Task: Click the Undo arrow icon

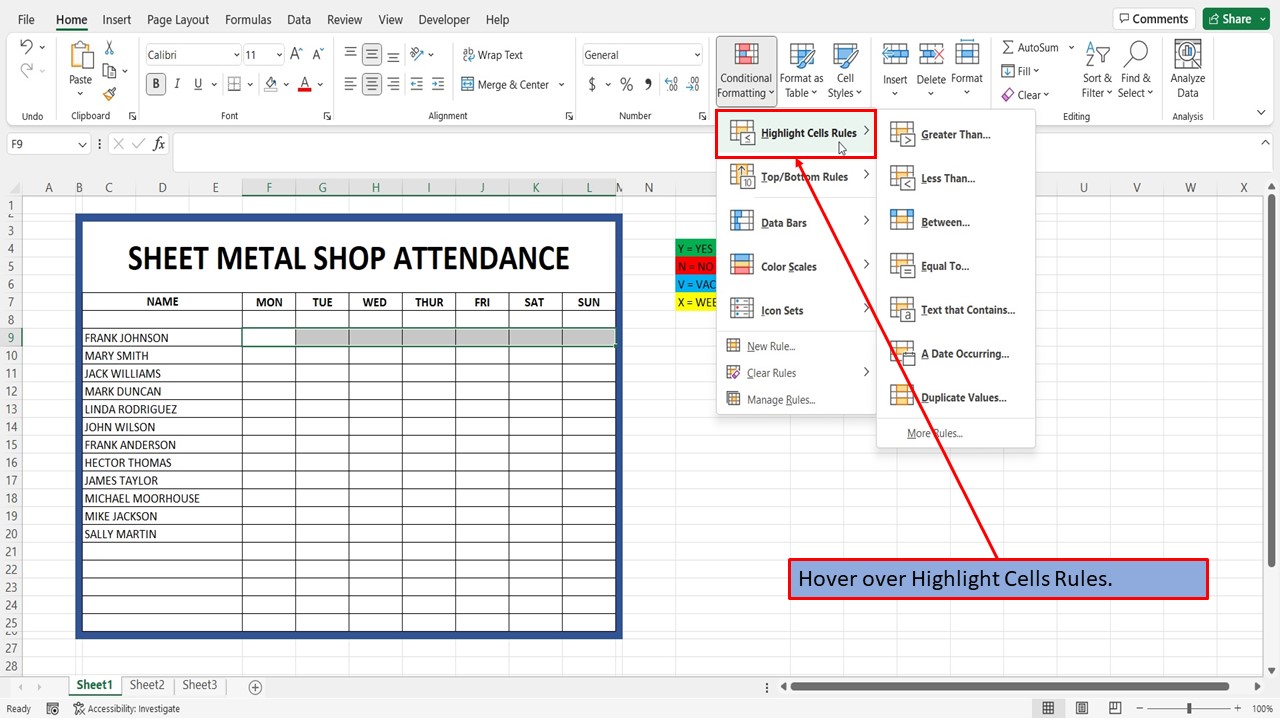Action: (27, 47)
